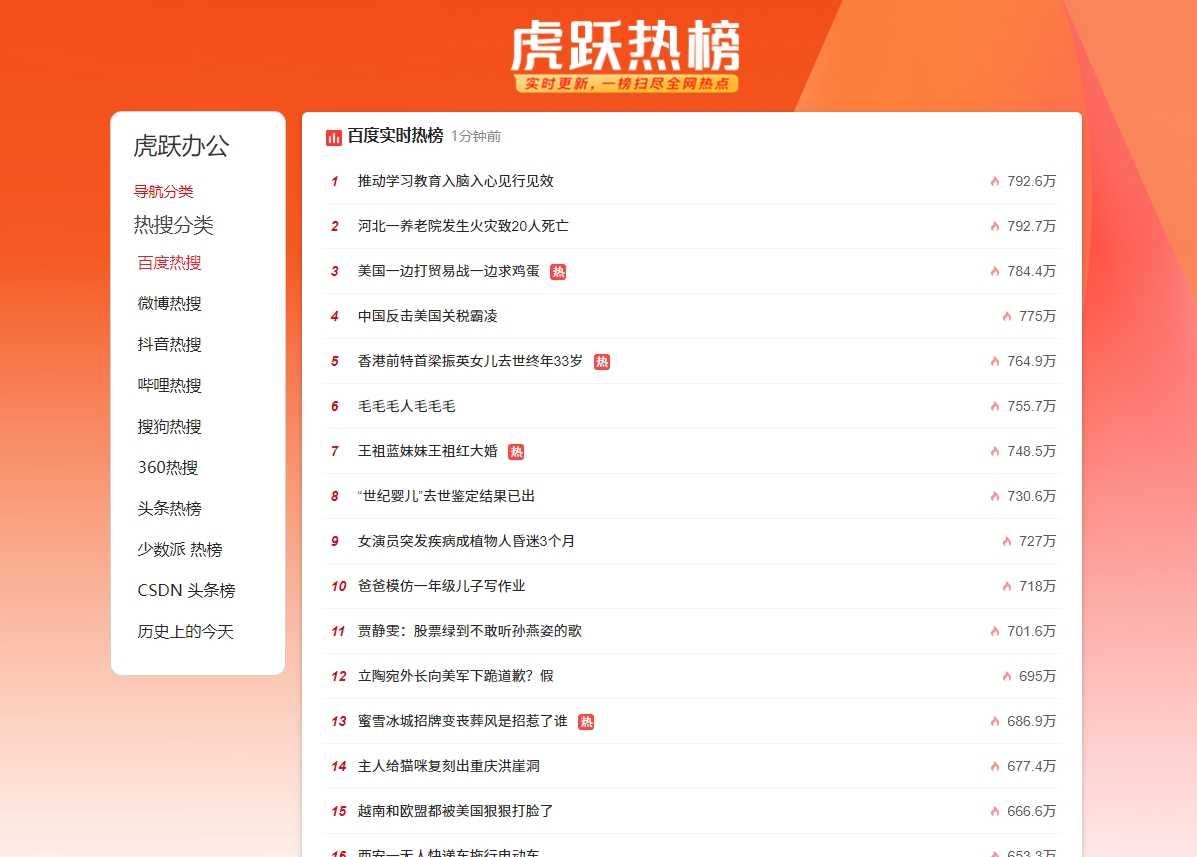Viewport: 1197px width, 857px height.
Task: Click the flame icon next to 677.4万
Action: click(995, 767)
